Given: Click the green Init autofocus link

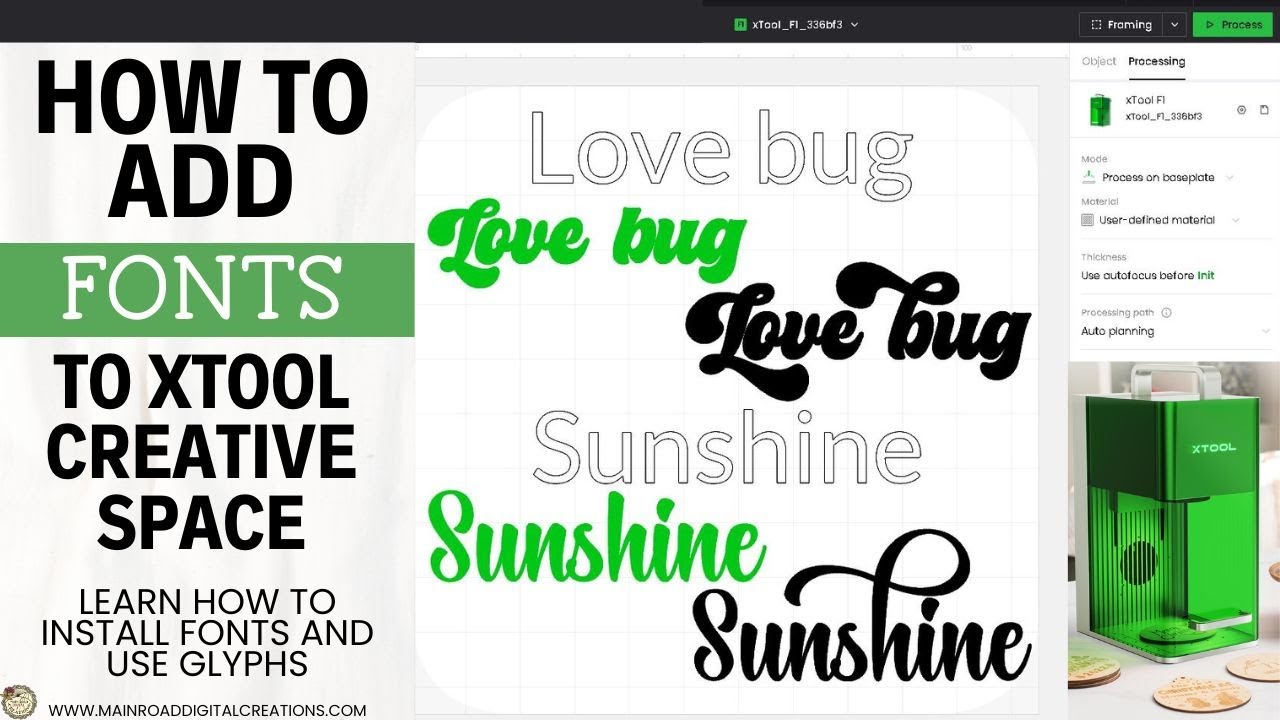Looking at the screenshot, I should pos(1205,275).
